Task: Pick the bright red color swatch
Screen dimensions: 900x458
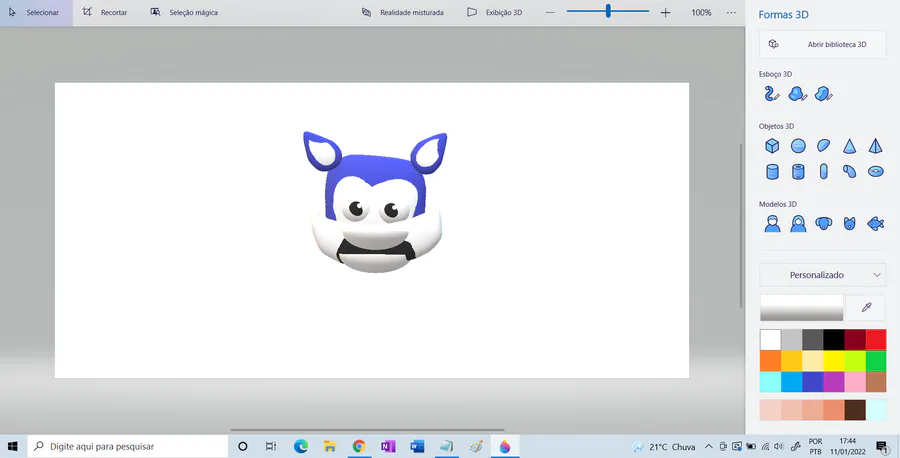Action: tap(876, 340)
